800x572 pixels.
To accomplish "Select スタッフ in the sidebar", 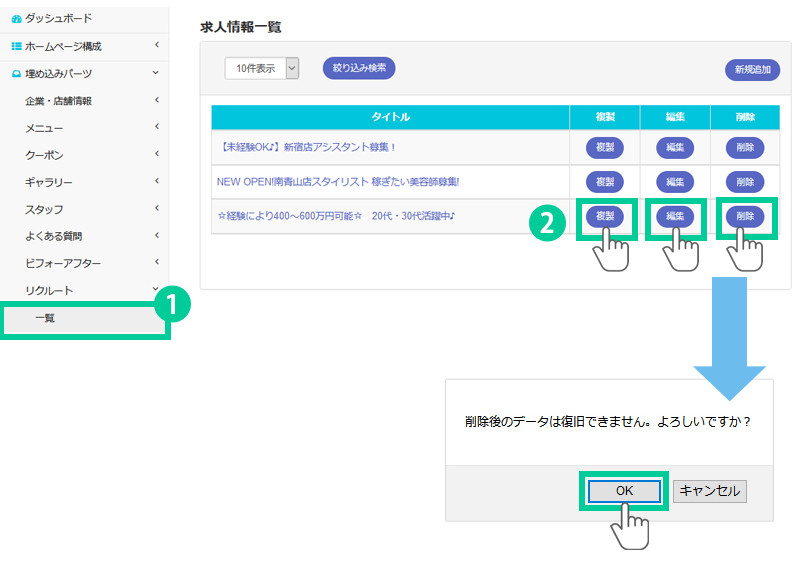I will pyautogui.click(x=44, y=209).
